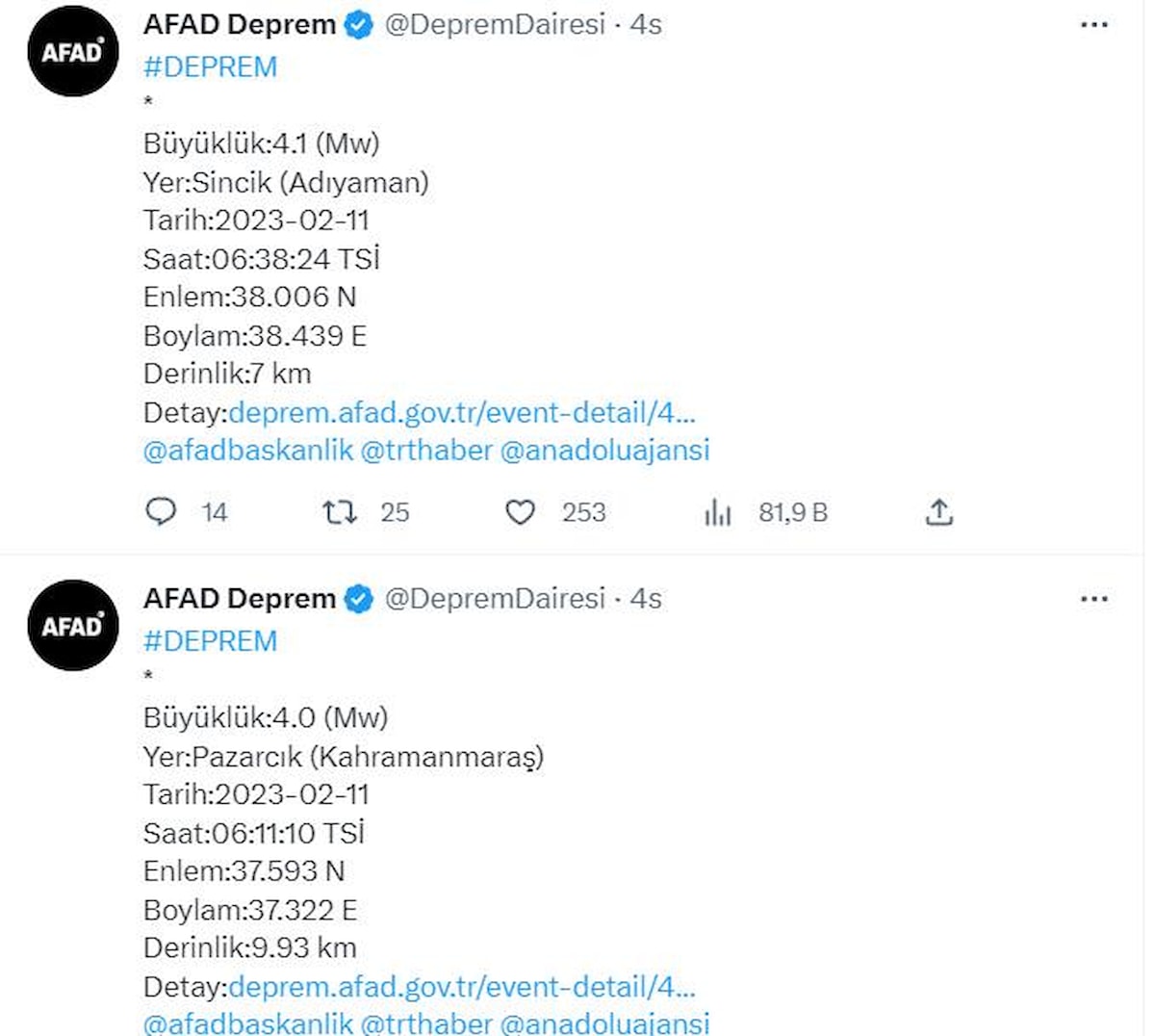Open the Sincik earthquake detail link

(x=461, y=412)
